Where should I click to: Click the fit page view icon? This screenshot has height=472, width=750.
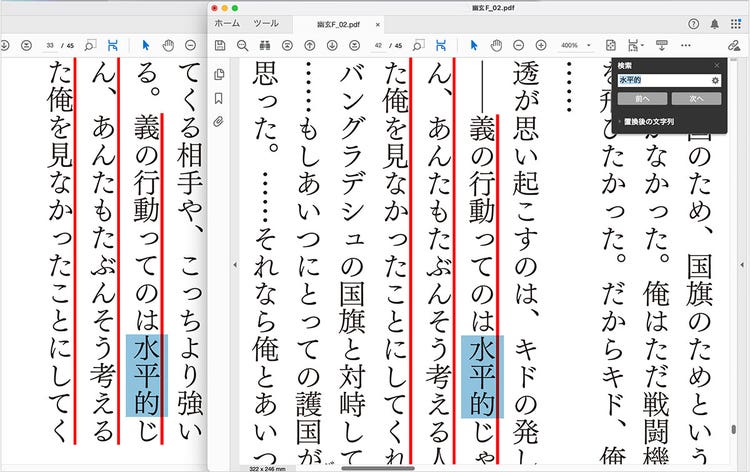(611, 45)
